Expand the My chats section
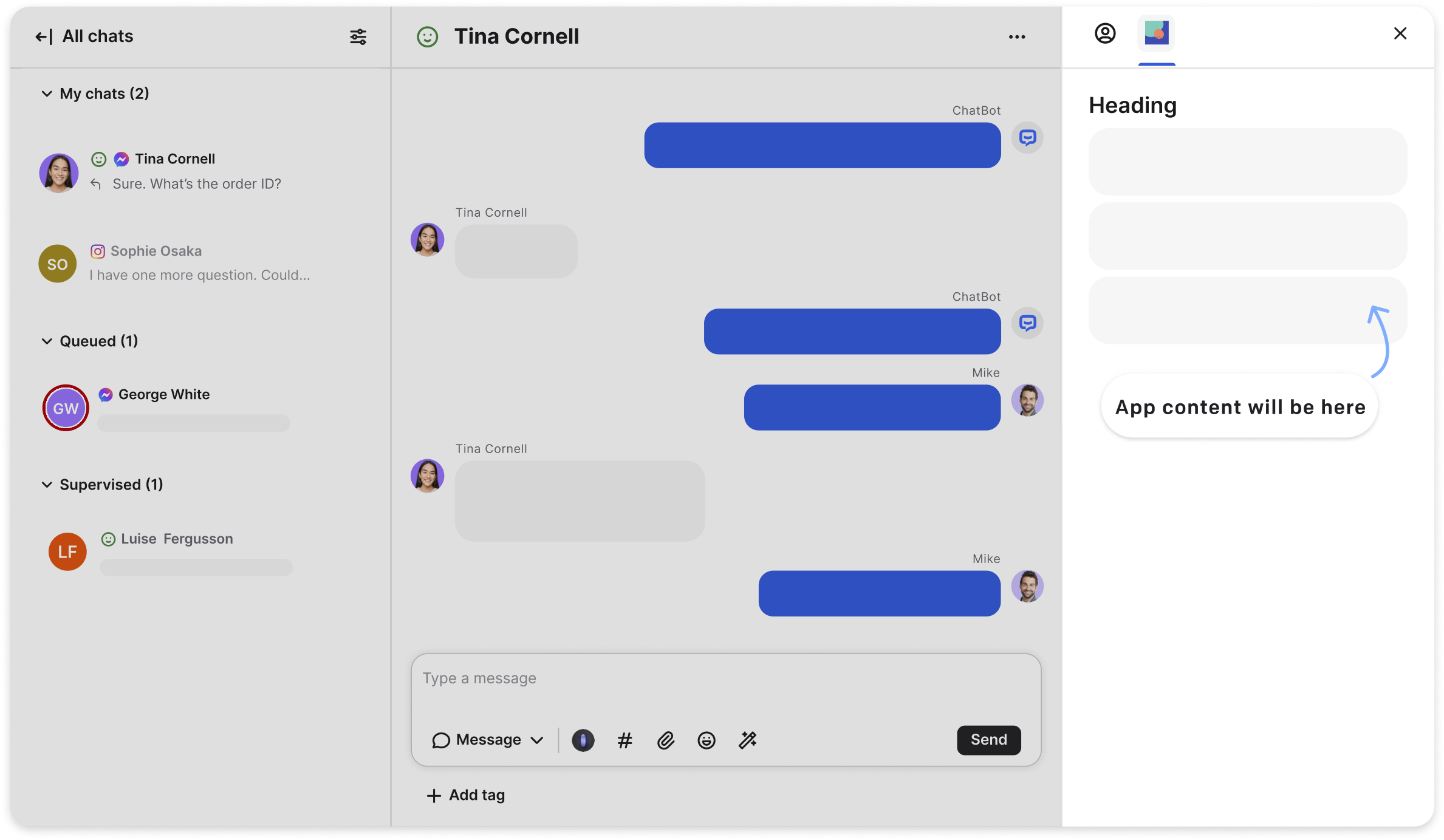This screenshot has width=1444, height=840. pos(46,92)
